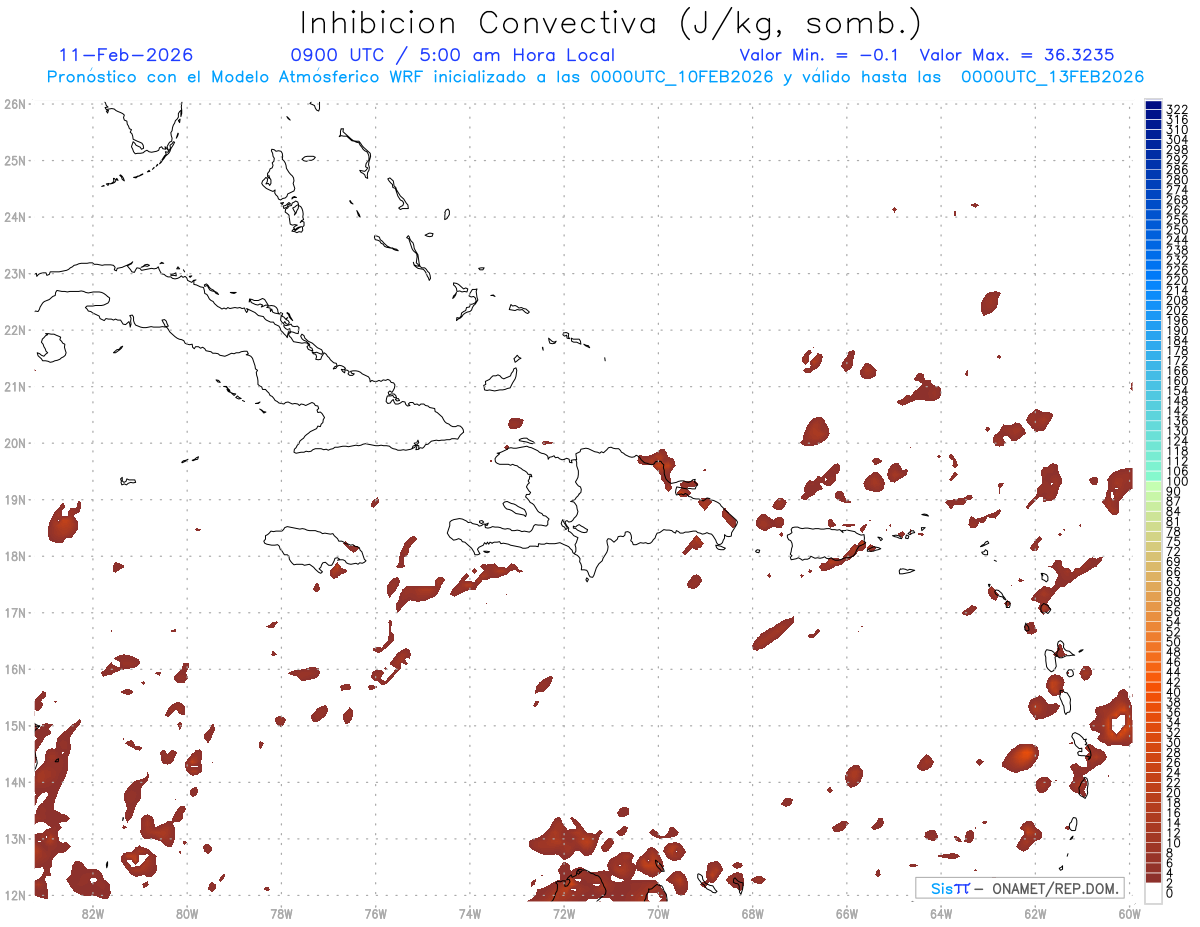Screen dimensions: 1200x927
Task: Click the 17N latitude label
Action: pos(15,612)
